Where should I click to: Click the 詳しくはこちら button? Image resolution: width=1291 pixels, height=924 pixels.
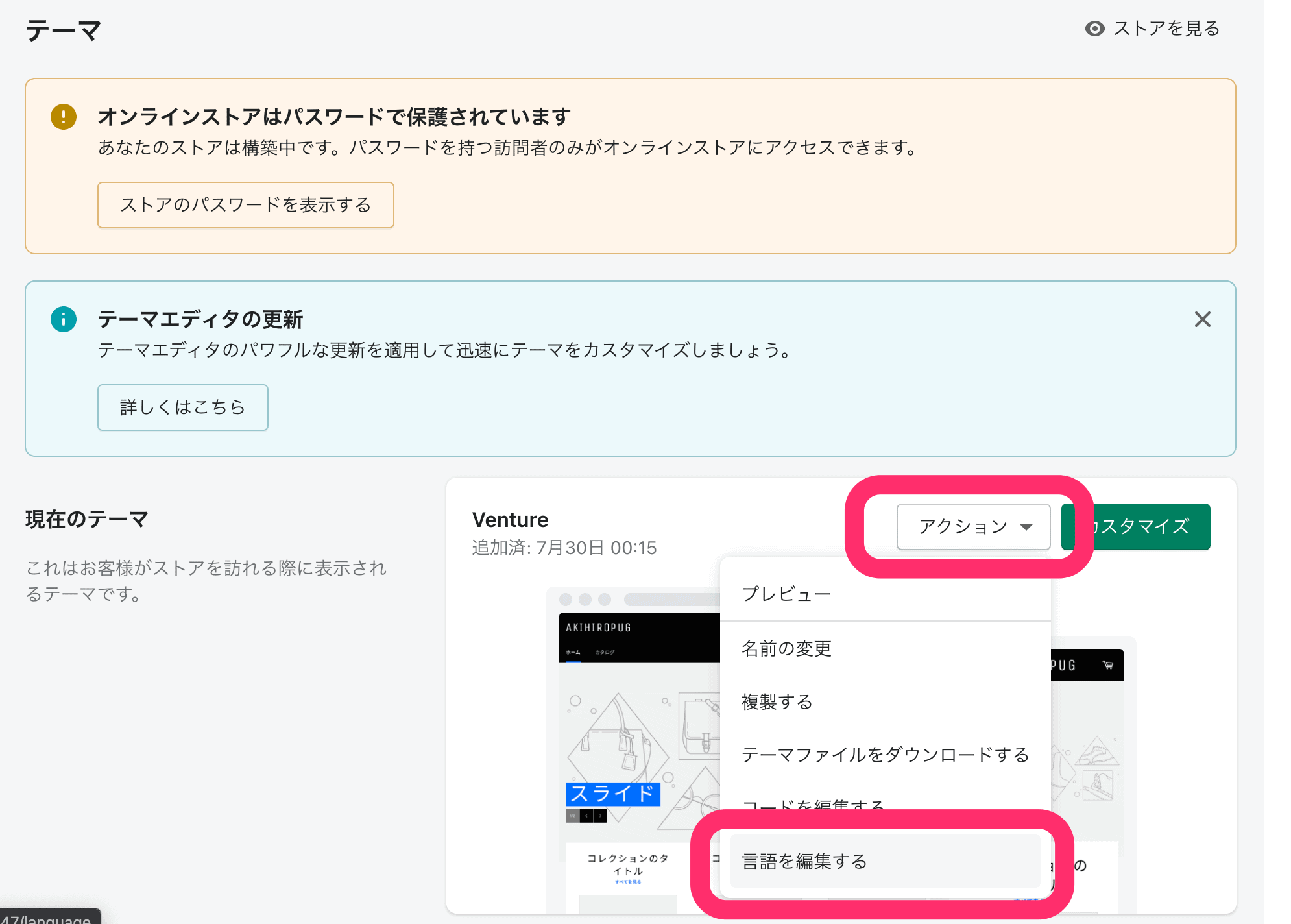[x=182, y=407]
